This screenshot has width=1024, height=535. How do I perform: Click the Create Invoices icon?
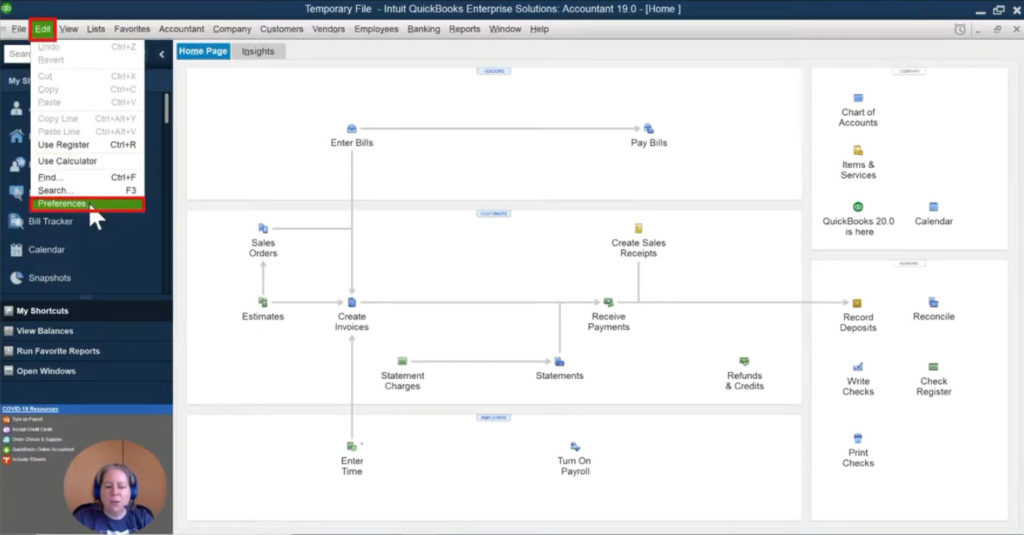352,302
